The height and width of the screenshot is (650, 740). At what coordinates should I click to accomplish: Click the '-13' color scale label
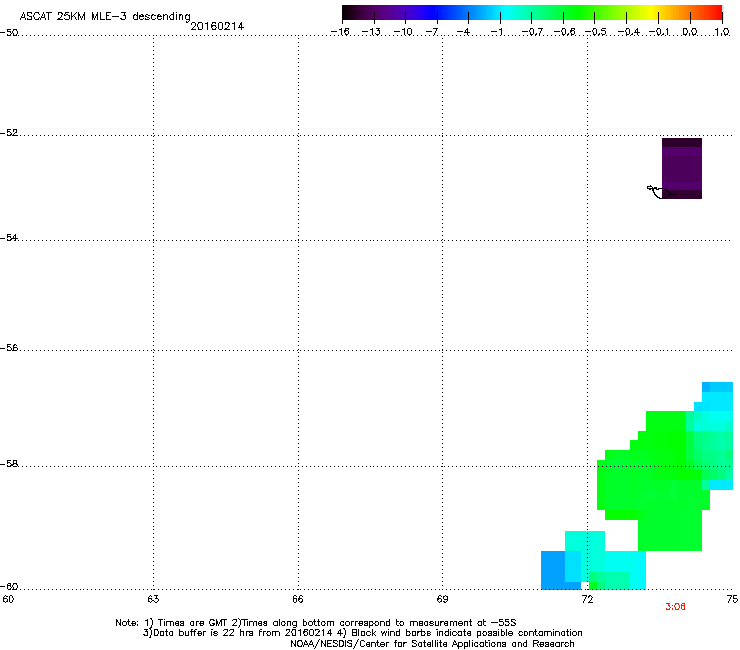click(371, 32)
